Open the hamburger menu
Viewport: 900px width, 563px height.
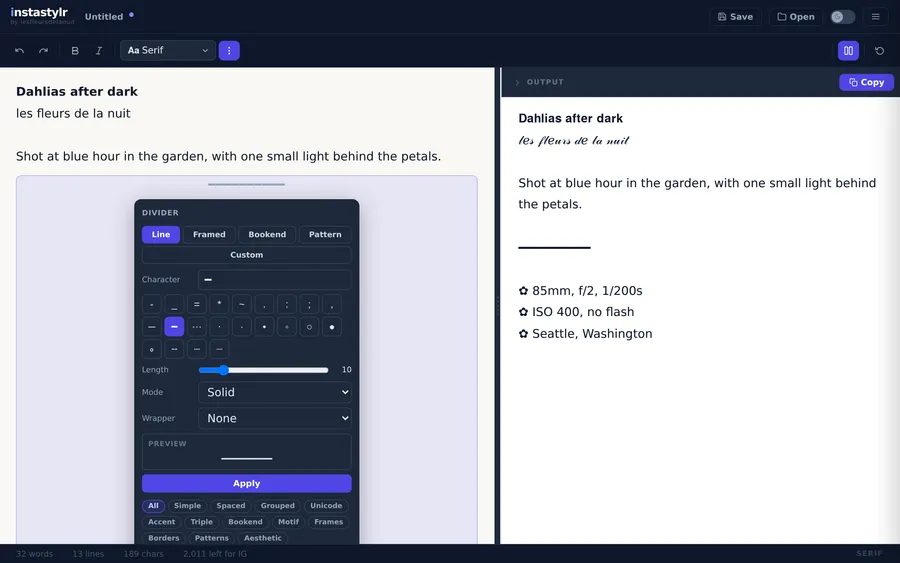pos(875,17)
